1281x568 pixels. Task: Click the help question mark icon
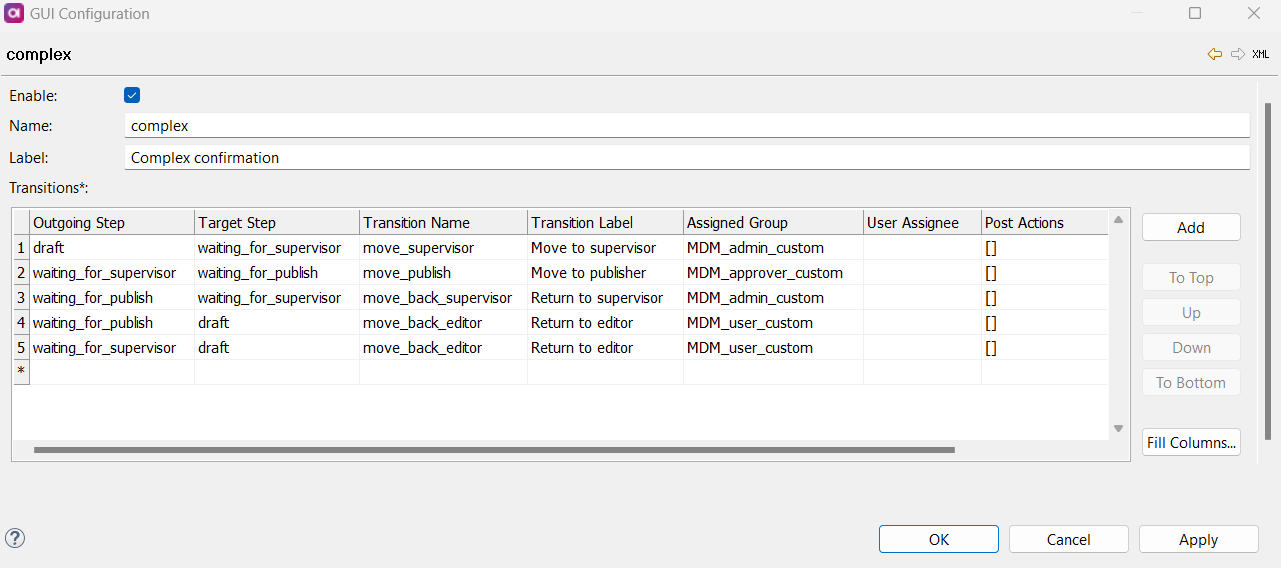(x=15, y=538)
